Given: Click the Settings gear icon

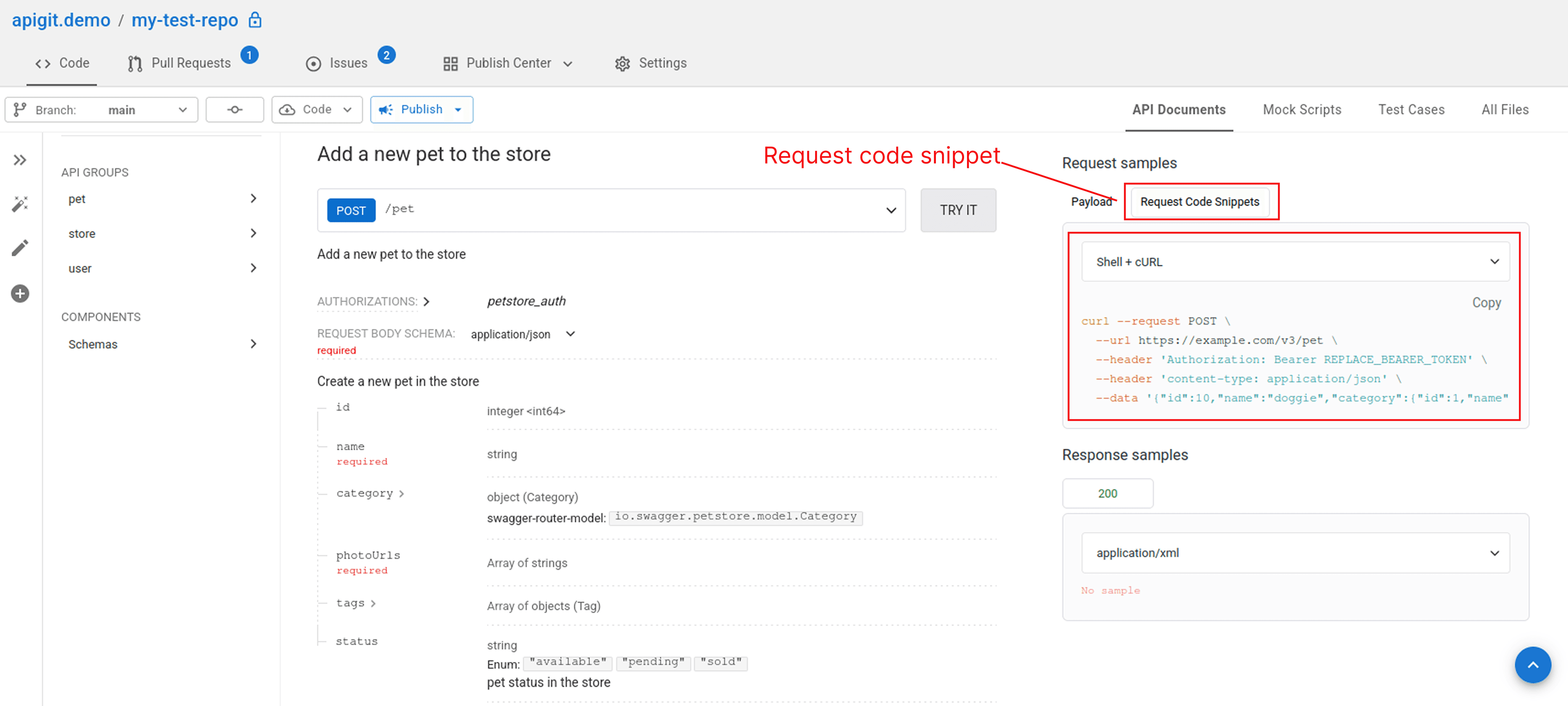Looking at the screenshot, I should point(622,63).
